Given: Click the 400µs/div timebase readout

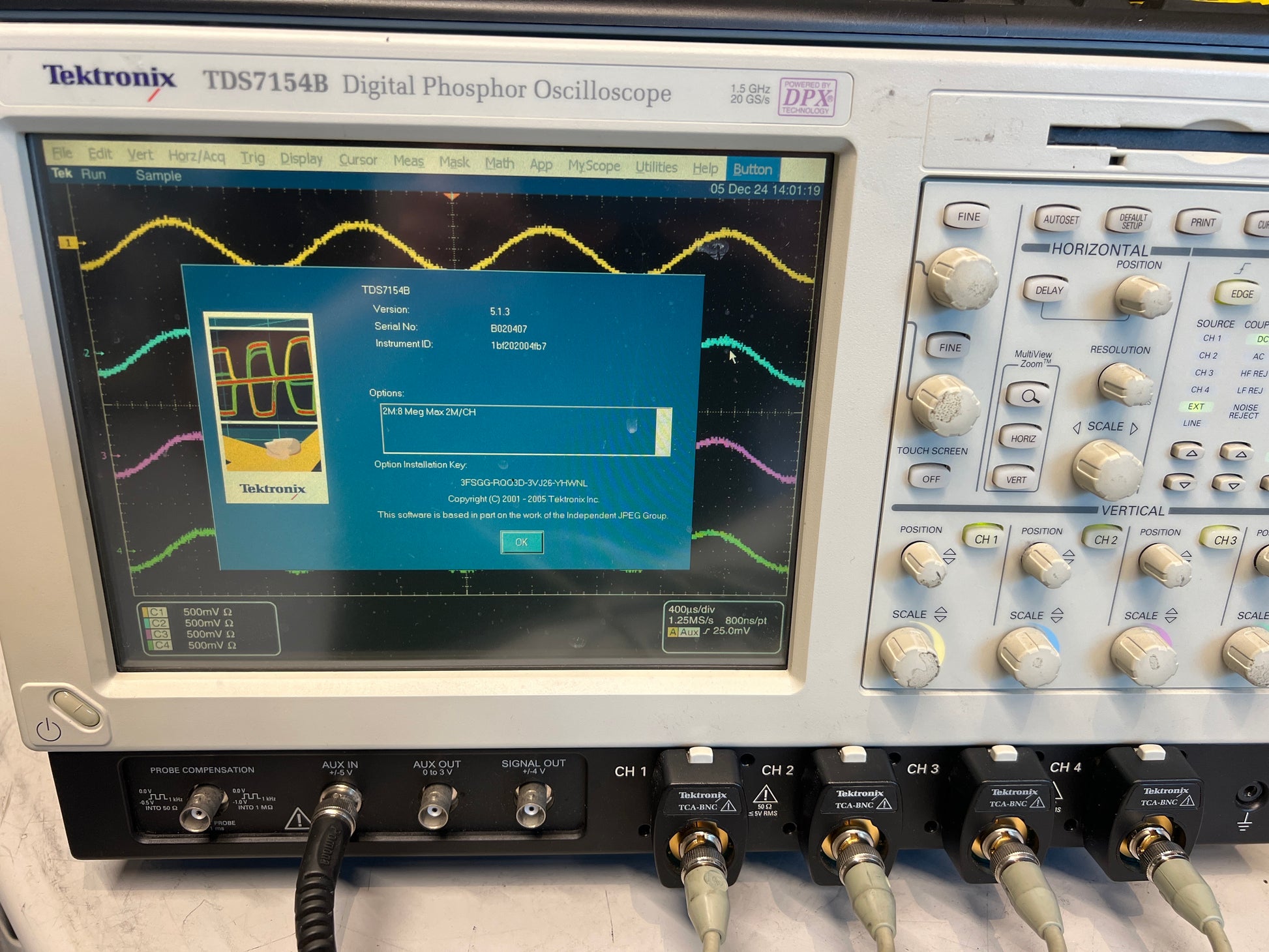Looking at the screenshot, I should tap(692, 610).
